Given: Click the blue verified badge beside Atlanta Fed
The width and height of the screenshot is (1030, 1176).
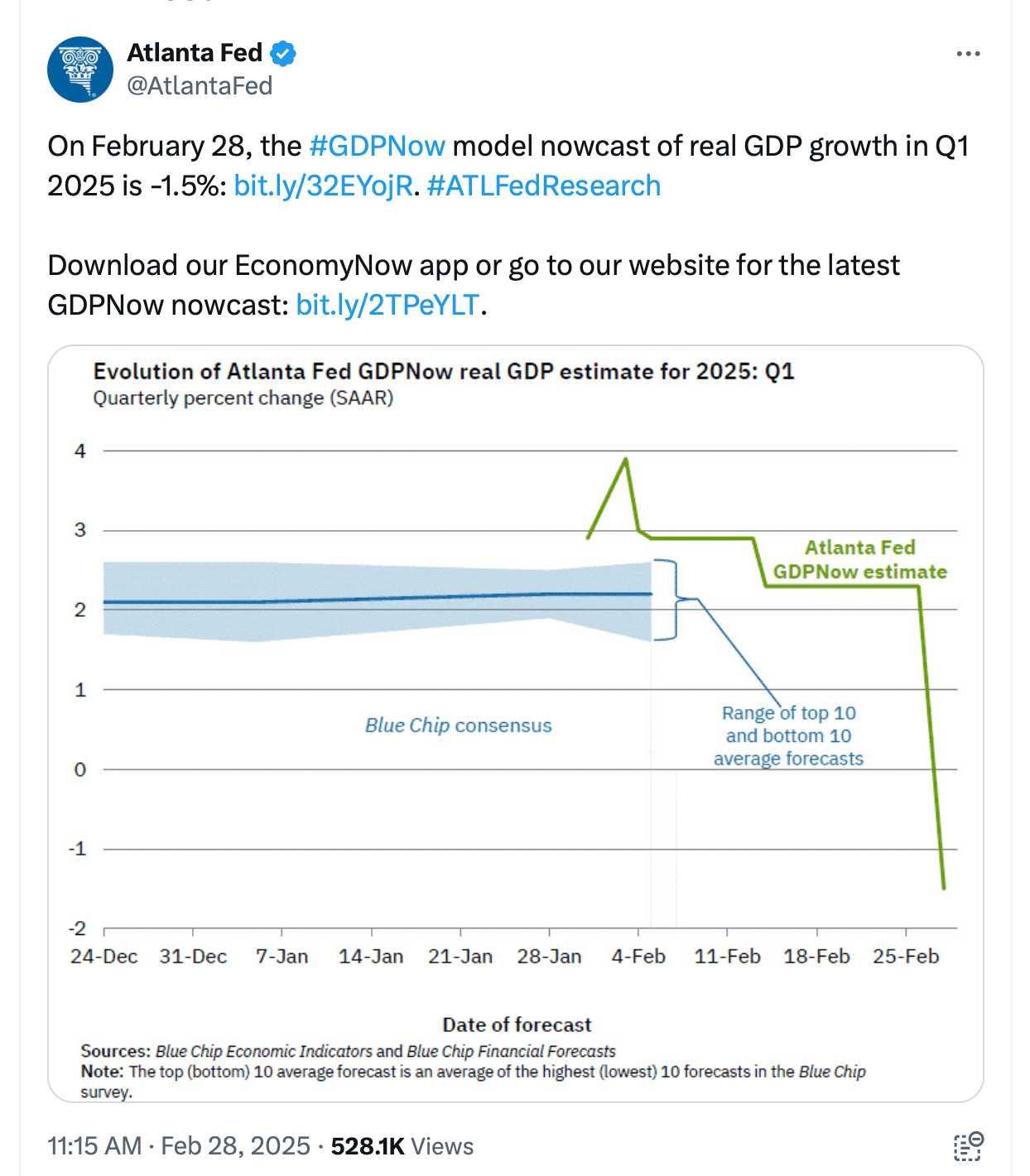Looking at the screenshot, I should coord(284,52).
